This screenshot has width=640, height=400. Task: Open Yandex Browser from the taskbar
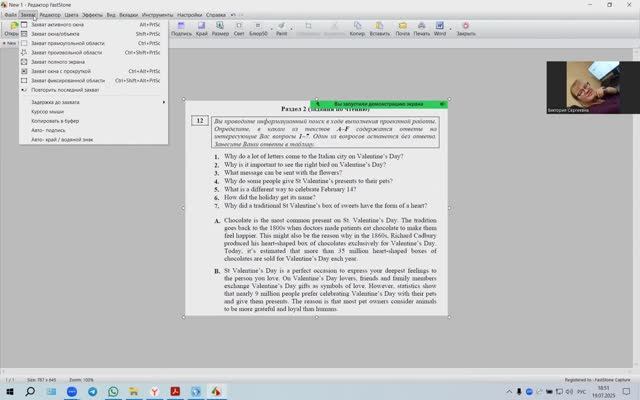pos(155,392)
